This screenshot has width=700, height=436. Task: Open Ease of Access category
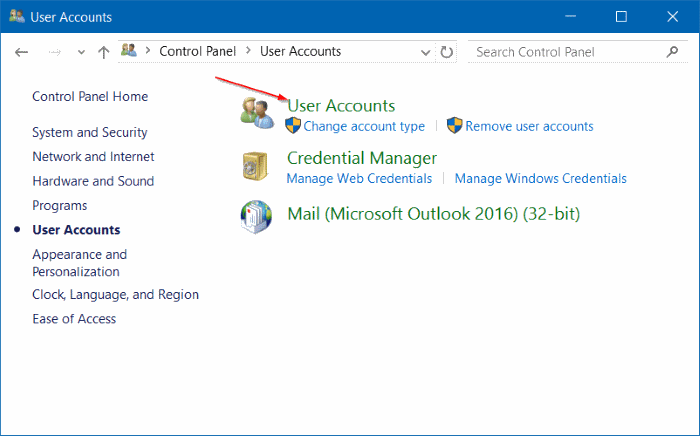pyautogui.click(x=74, y=319)
